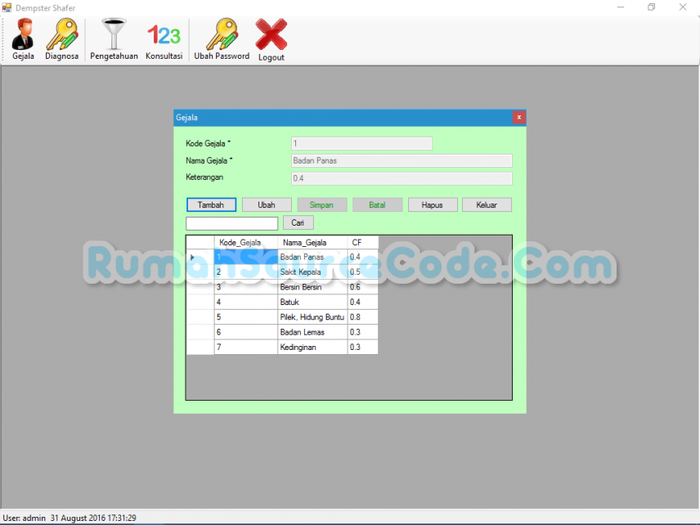
Task: Click the Simpan button
Action: pos(322,205)
